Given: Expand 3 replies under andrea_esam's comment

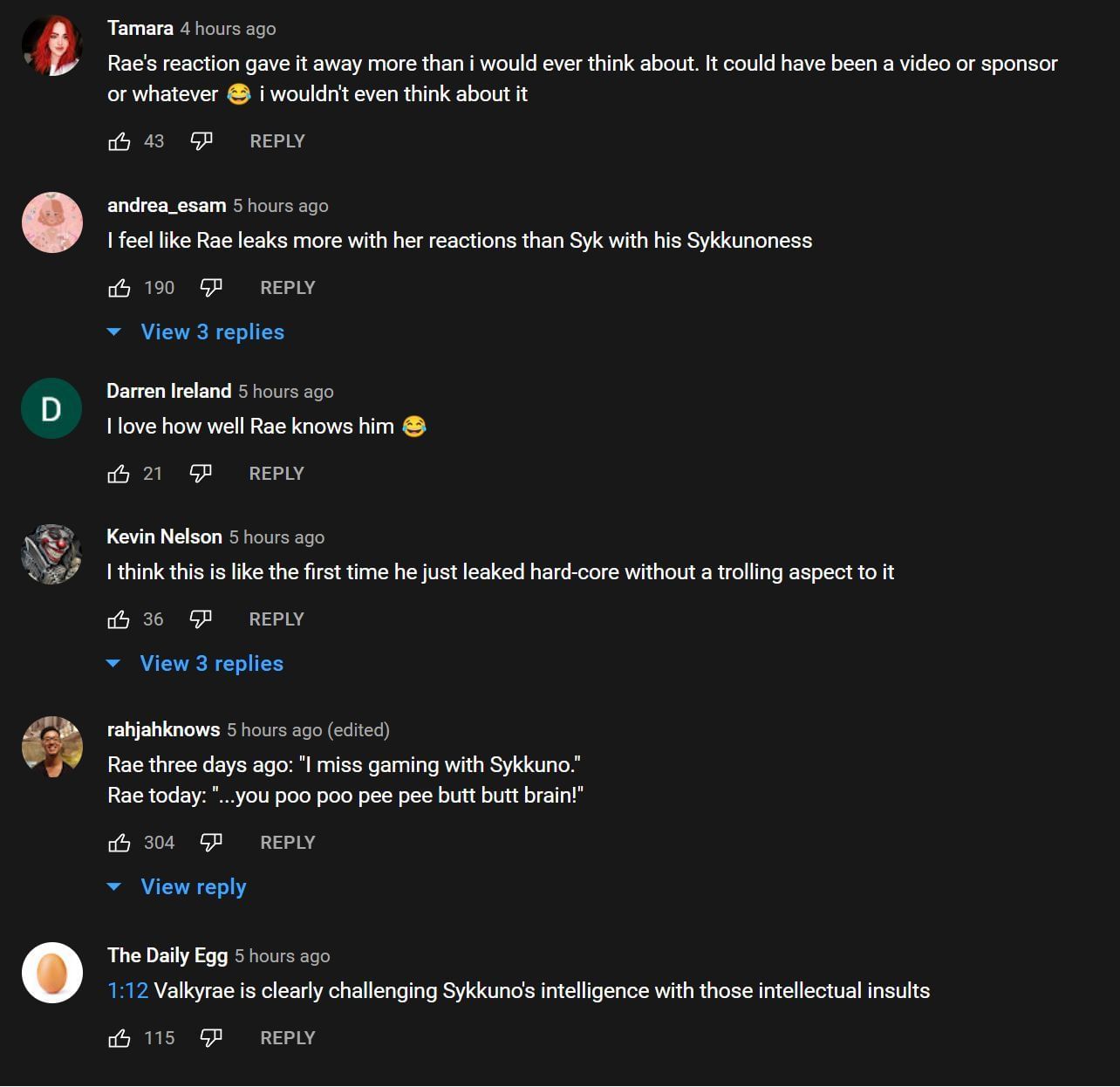Looking at the screenshot, I should tap(212, 332).
